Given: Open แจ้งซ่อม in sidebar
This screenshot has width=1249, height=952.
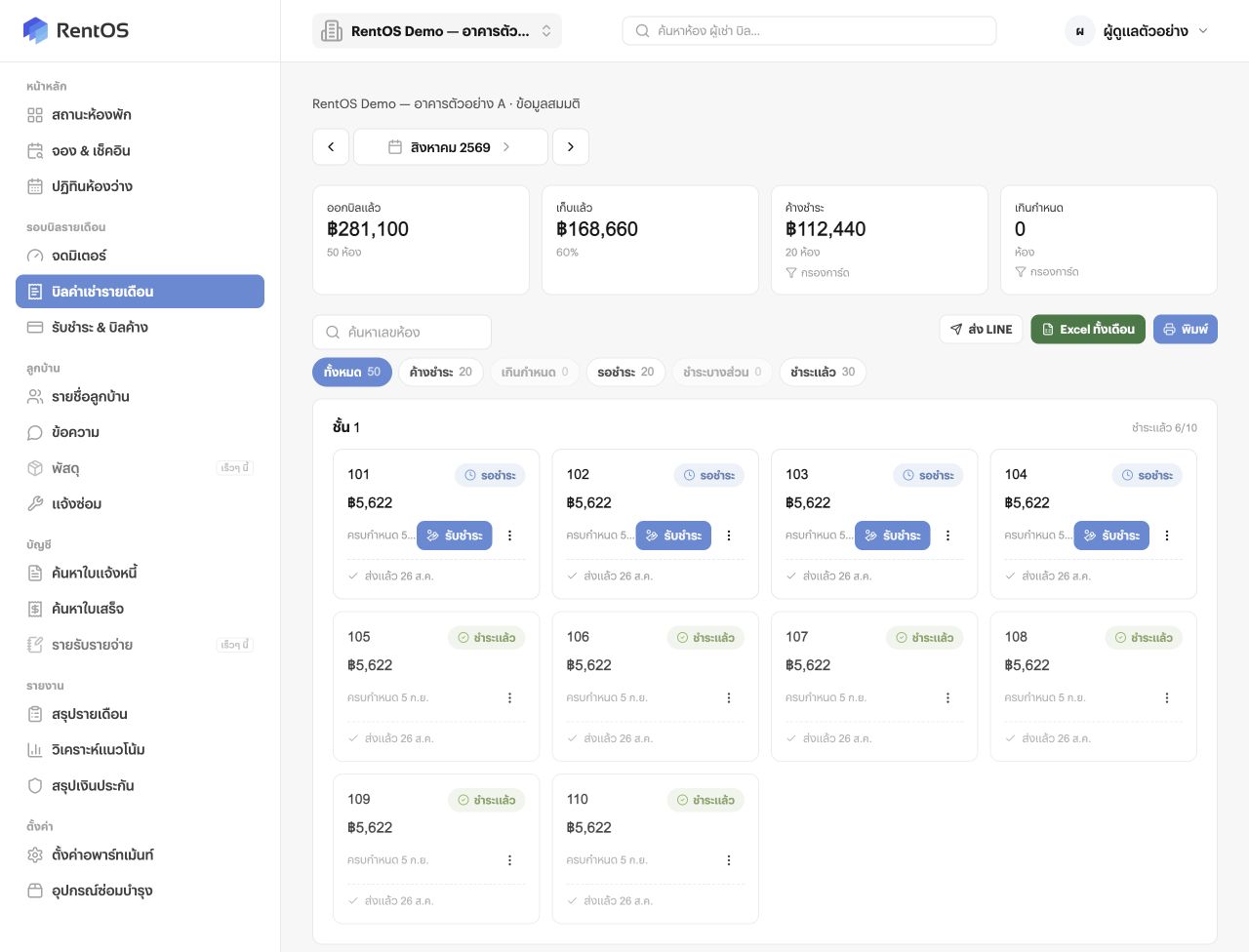Looking at the screenshot, I should tap(140, 504).
